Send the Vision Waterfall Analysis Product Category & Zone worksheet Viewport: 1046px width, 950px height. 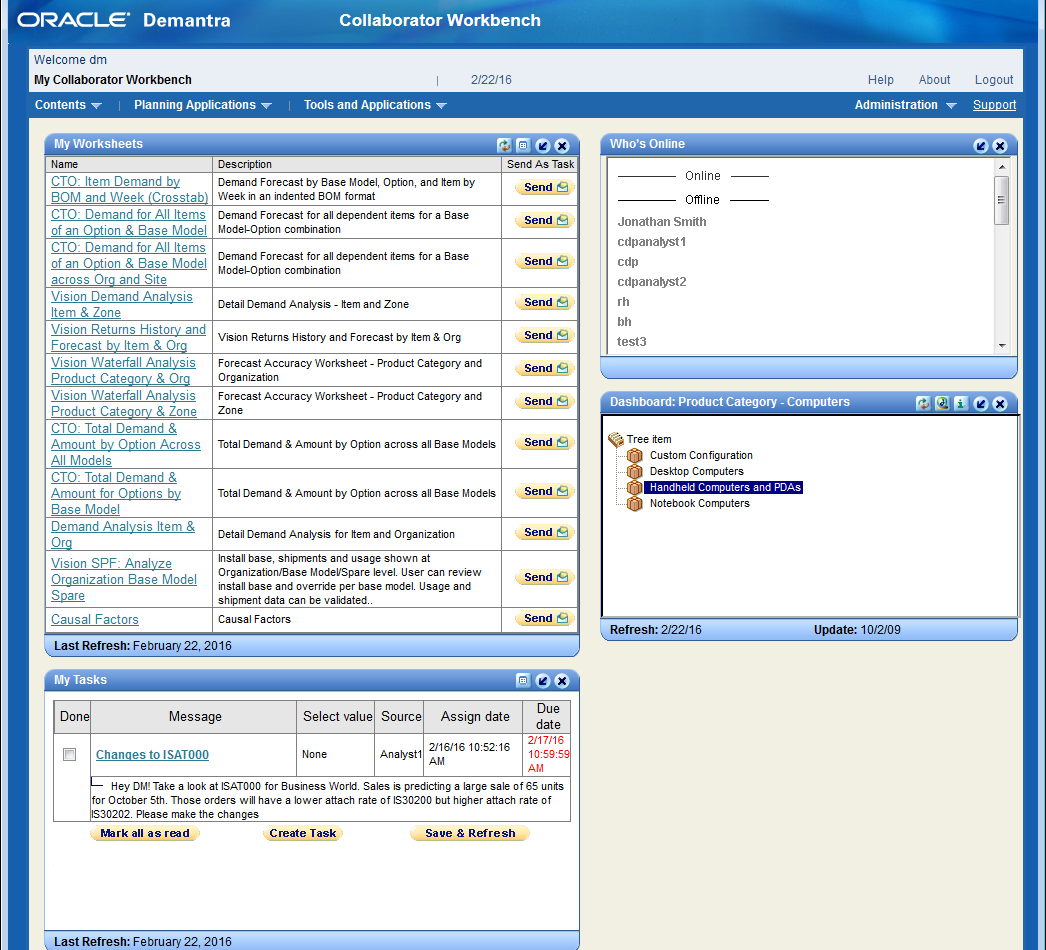pyautogui.click(x=545, y=401)
